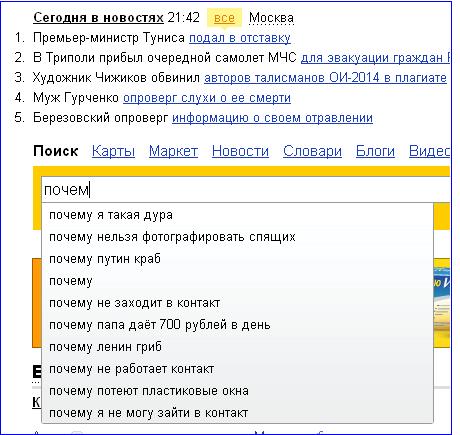
Task: Go to the 'Маркет' service tab
Action: point(173,151)
